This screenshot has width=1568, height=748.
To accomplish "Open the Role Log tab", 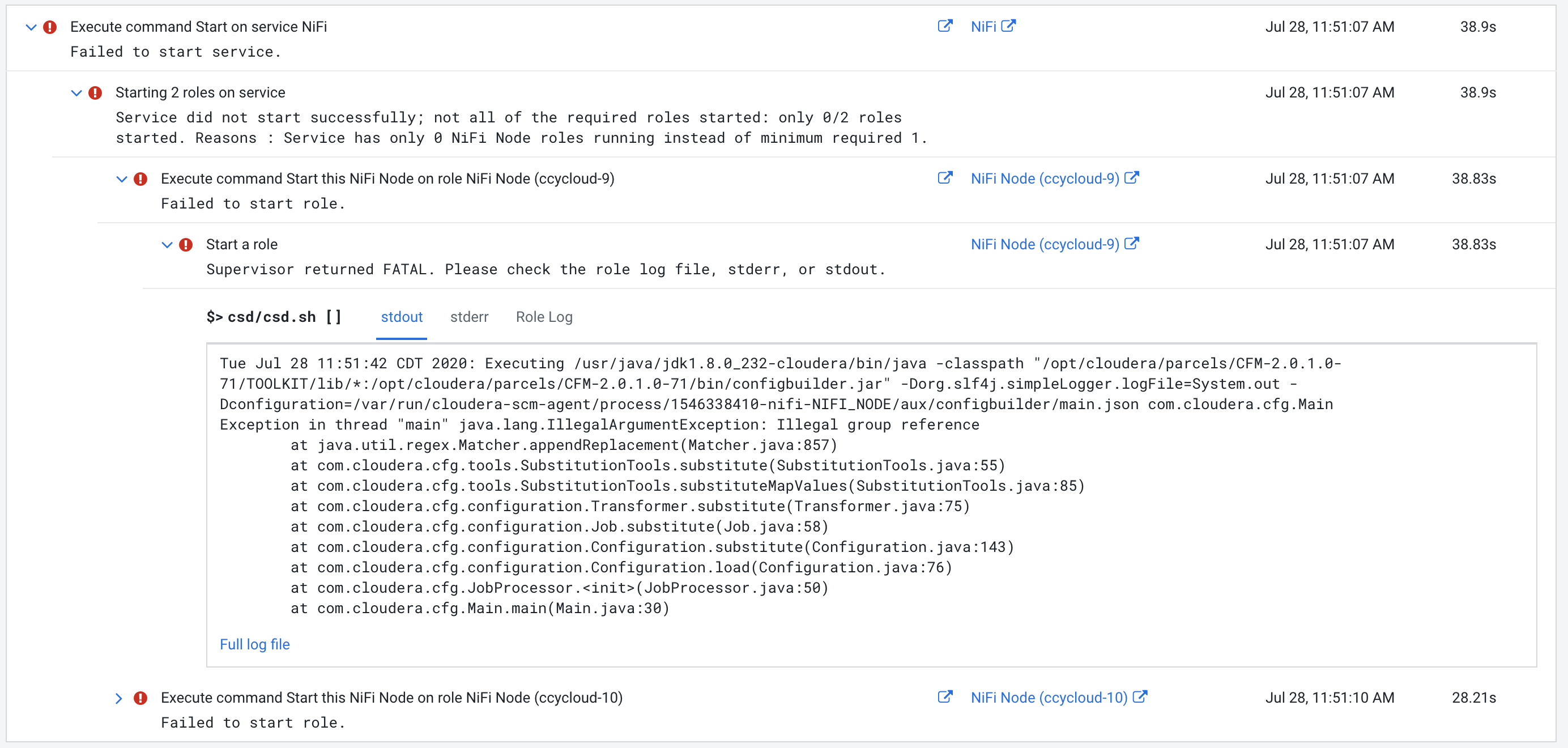I will point(544,317).
